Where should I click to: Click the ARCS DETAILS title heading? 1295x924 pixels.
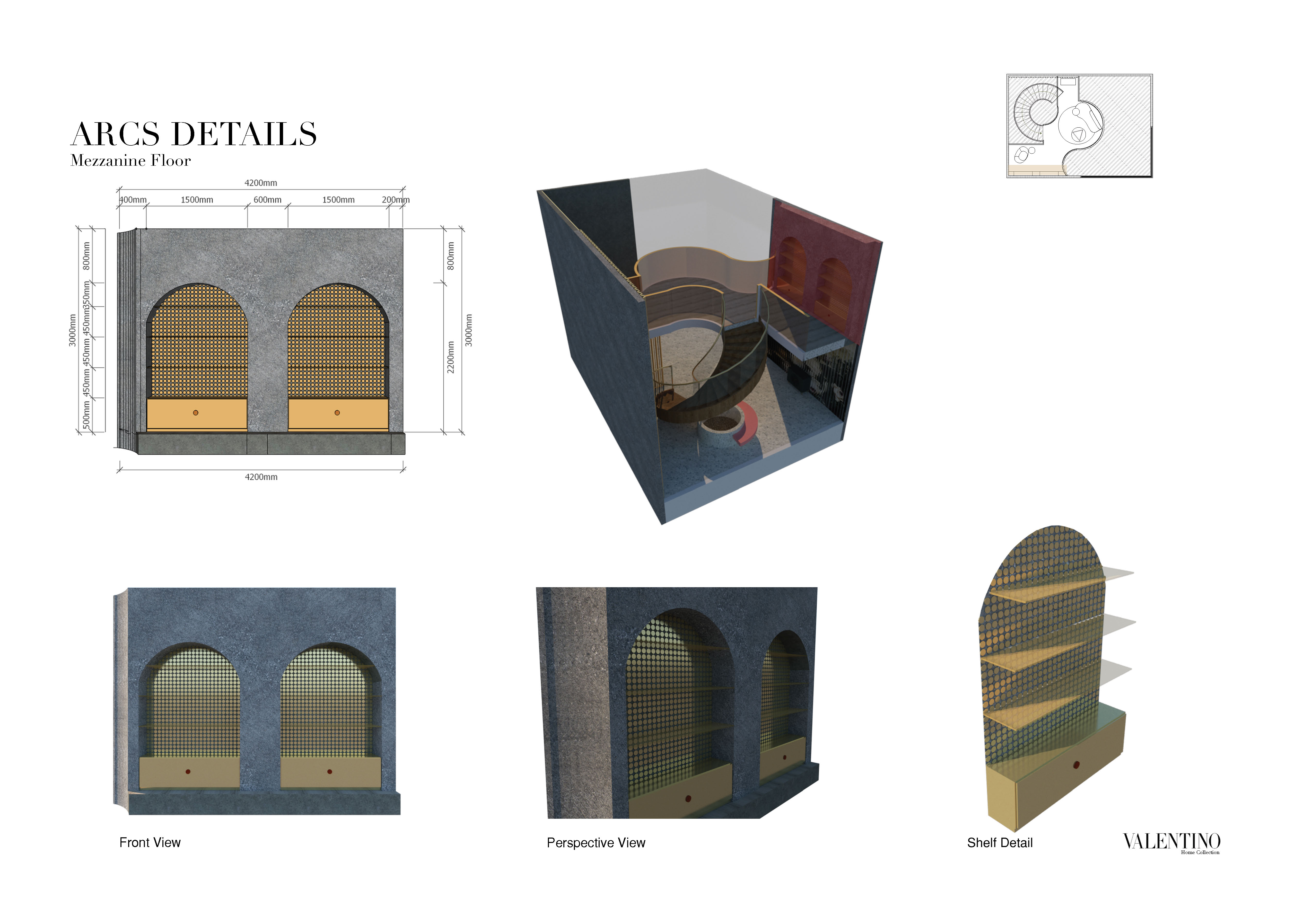tap(194, 134)
